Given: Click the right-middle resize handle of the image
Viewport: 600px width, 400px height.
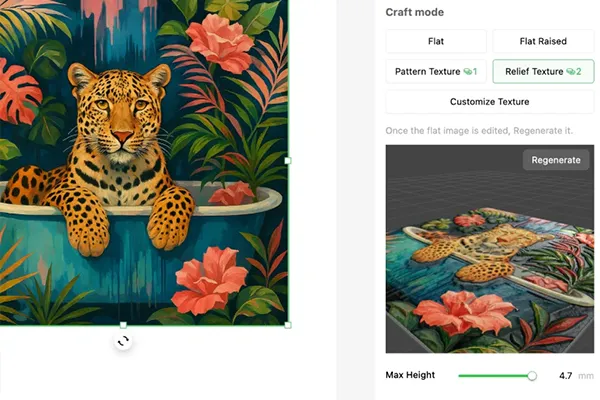Looking at the screenshot, I should (x=288, y=160).
